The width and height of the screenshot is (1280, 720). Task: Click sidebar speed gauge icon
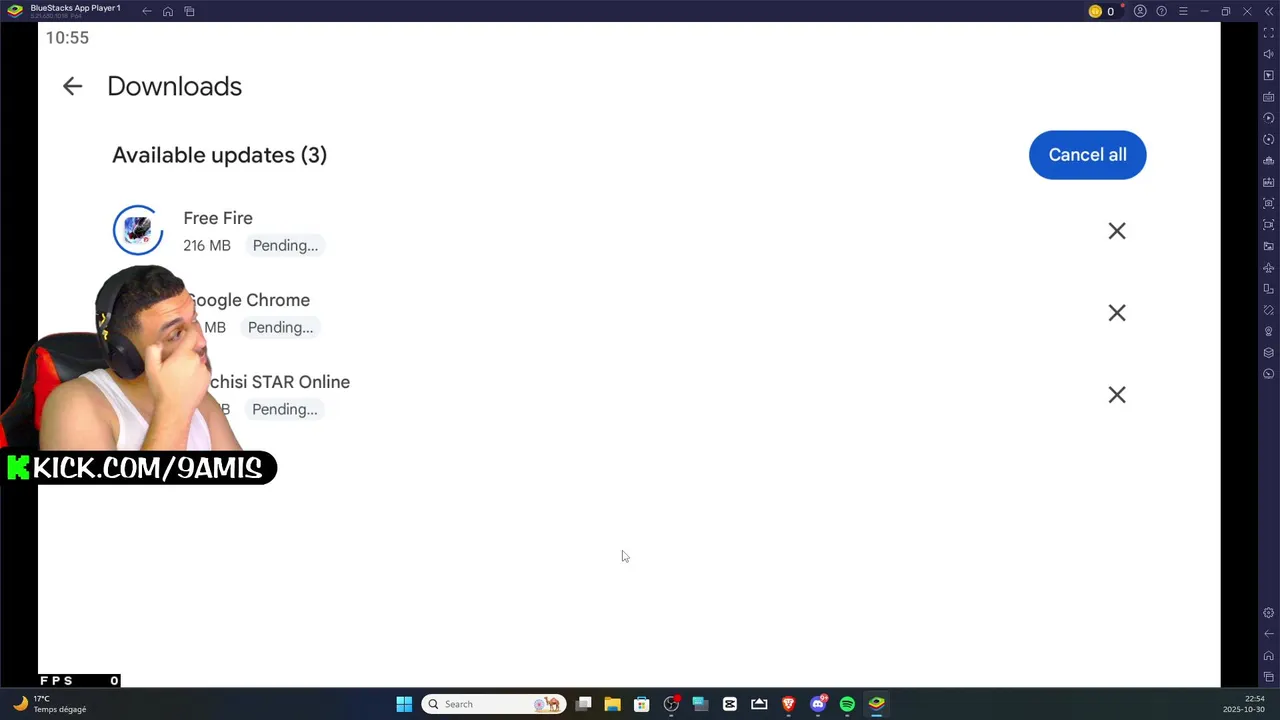[x=1269, y=374]
